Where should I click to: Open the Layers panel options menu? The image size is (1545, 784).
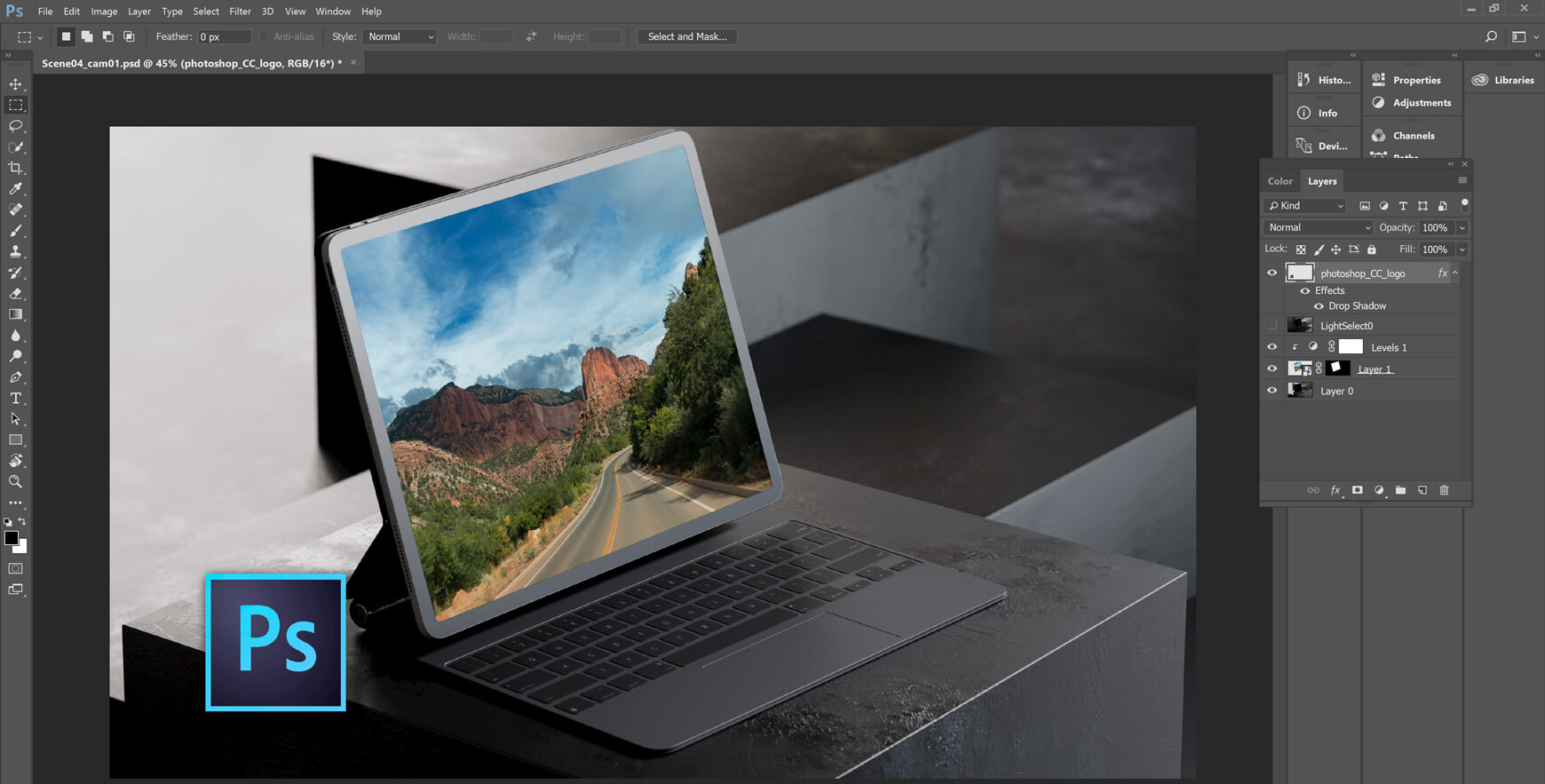point(1462,181)
